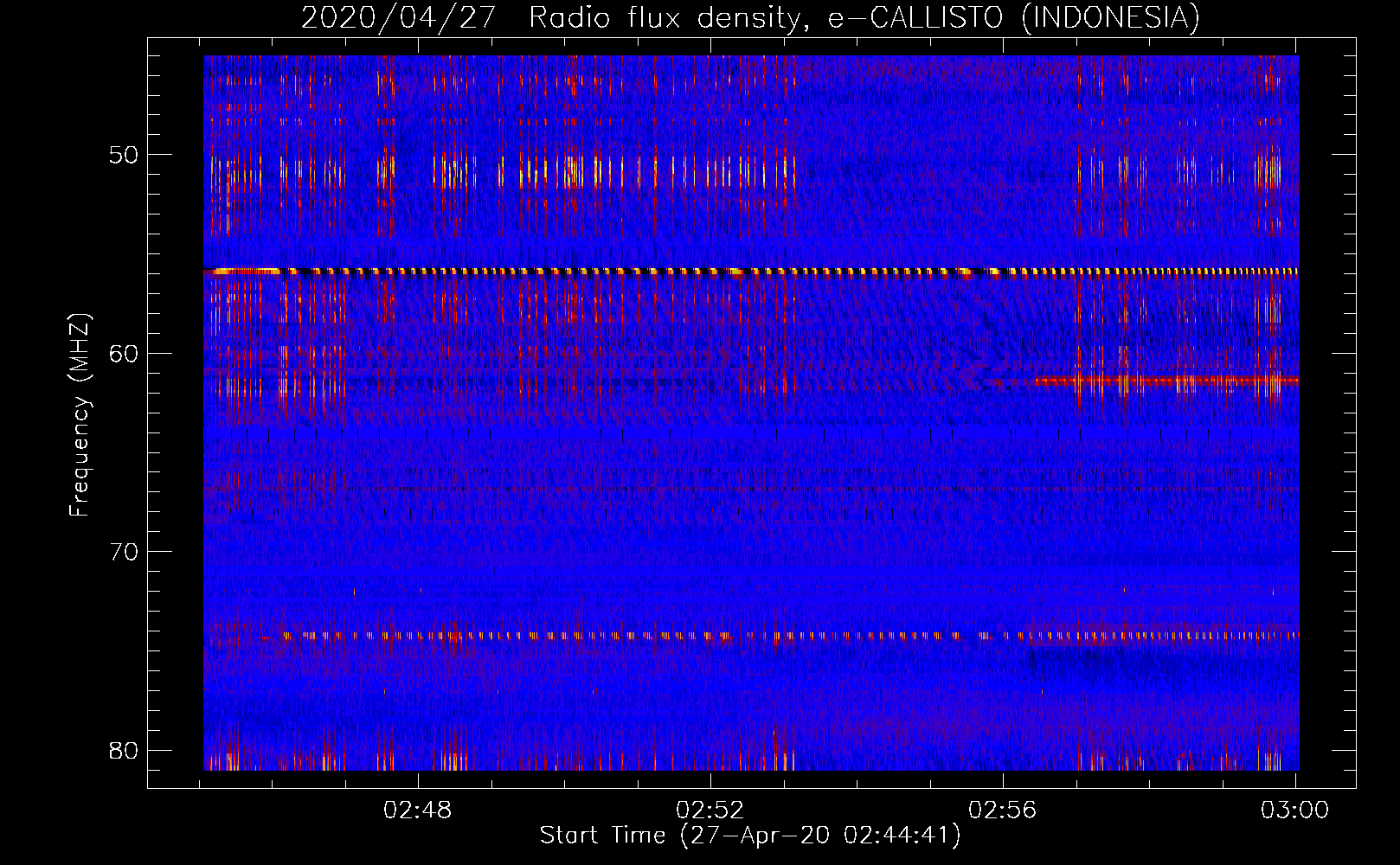Click the '80' frequency axis label
The image size is (1400, 865).
click(x=124, y=750)
